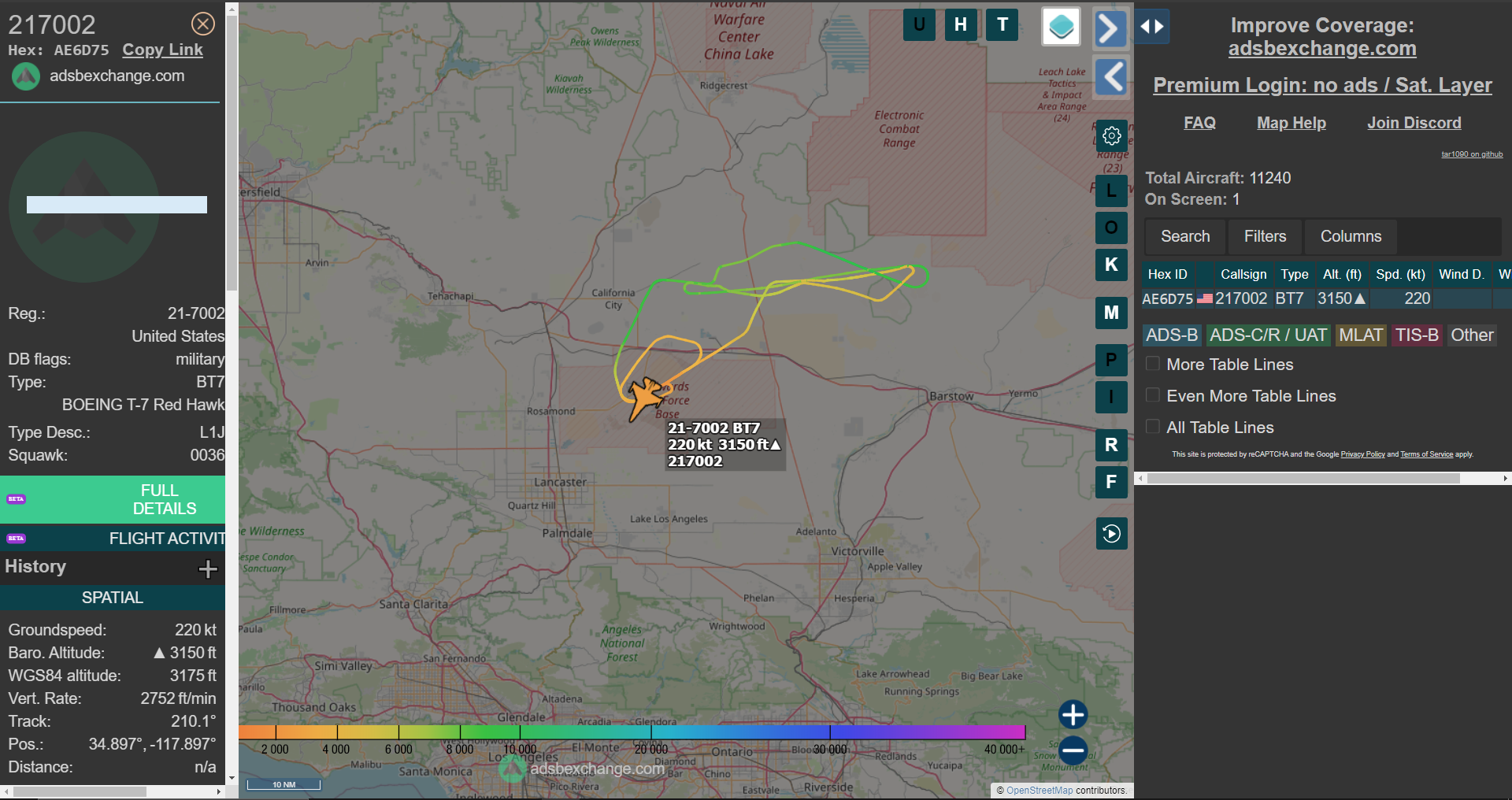The height and width of the screenshot is (800, 1512).
Task: Toggle the Other source filter
Action: pos(1472,335)
